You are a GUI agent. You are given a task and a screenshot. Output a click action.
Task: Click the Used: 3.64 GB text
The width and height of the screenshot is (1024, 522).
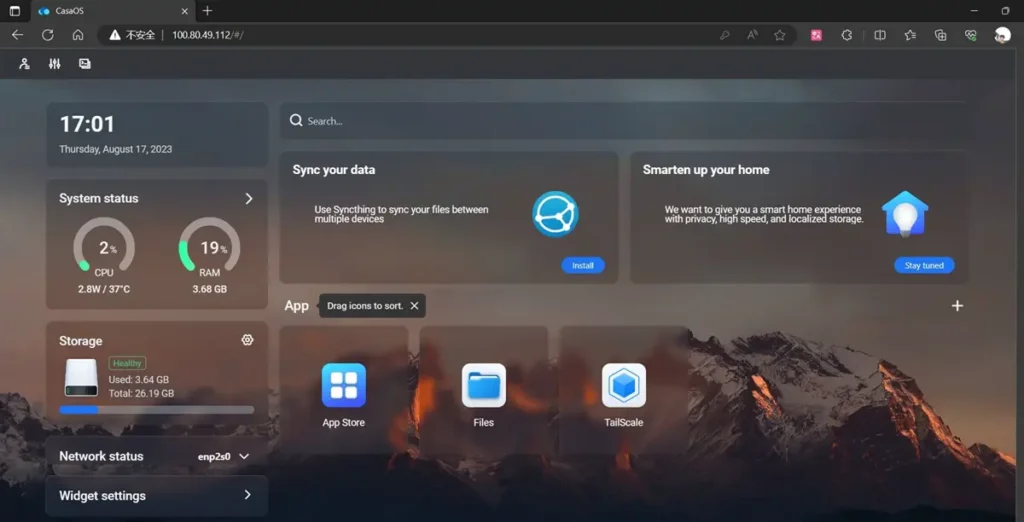(x=138, y=380)
